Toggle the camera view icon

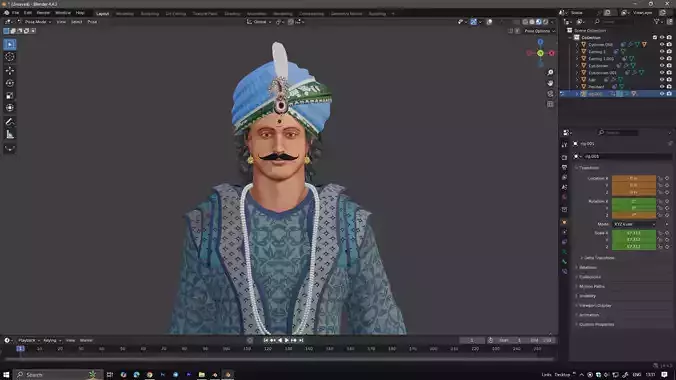tap(550, 94)
